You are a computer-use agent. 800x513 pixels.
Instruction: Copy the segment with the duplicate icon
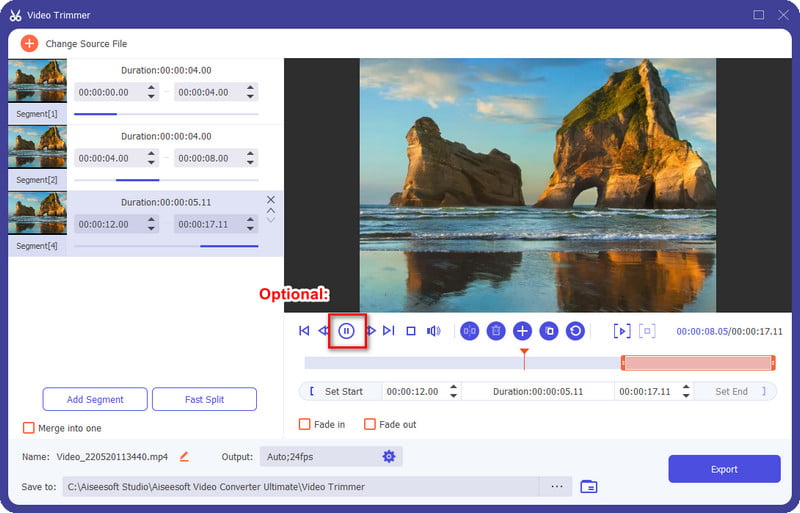point(549,331)
